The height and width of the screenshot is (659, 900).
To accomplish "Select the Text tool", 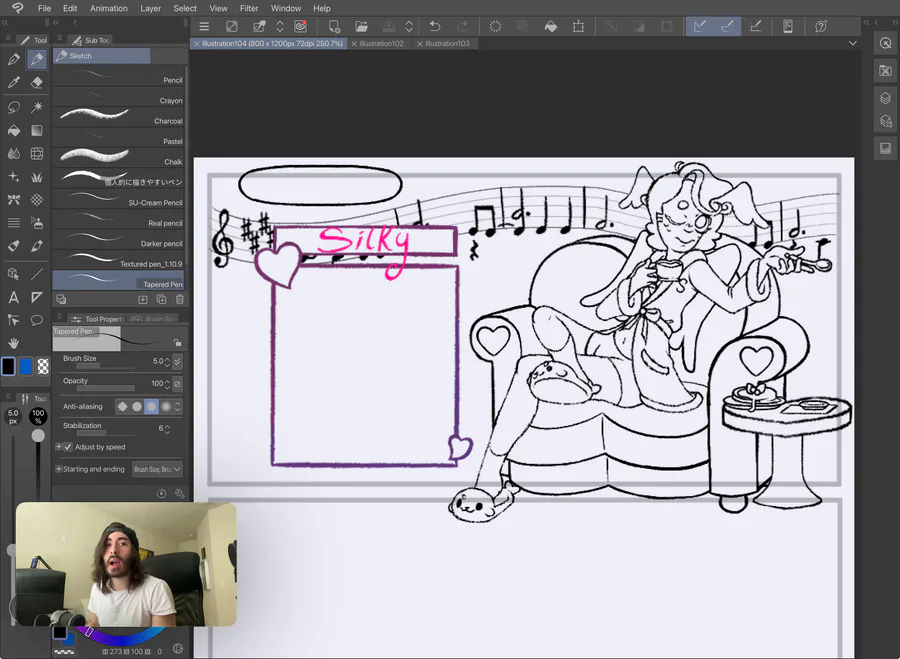I will 14,297.
